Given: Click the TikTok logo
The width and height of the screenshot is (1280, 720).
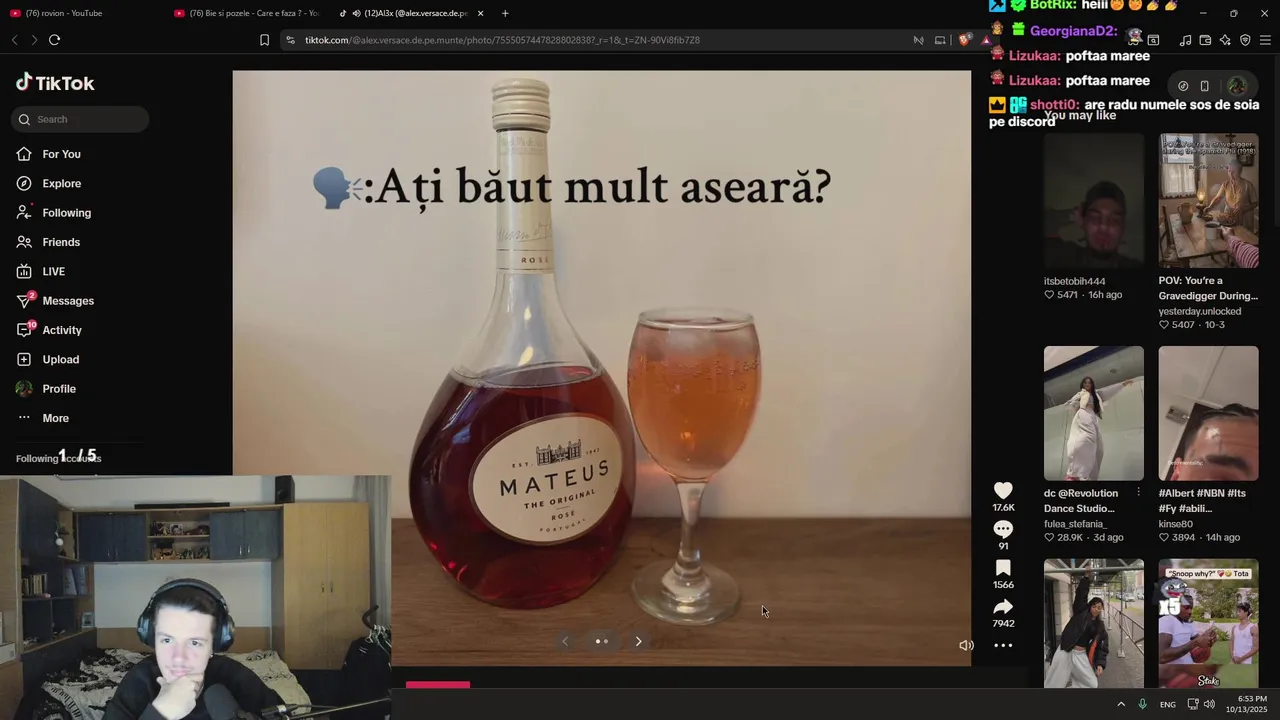Looking at the screenshot, I should pos(55,83).
